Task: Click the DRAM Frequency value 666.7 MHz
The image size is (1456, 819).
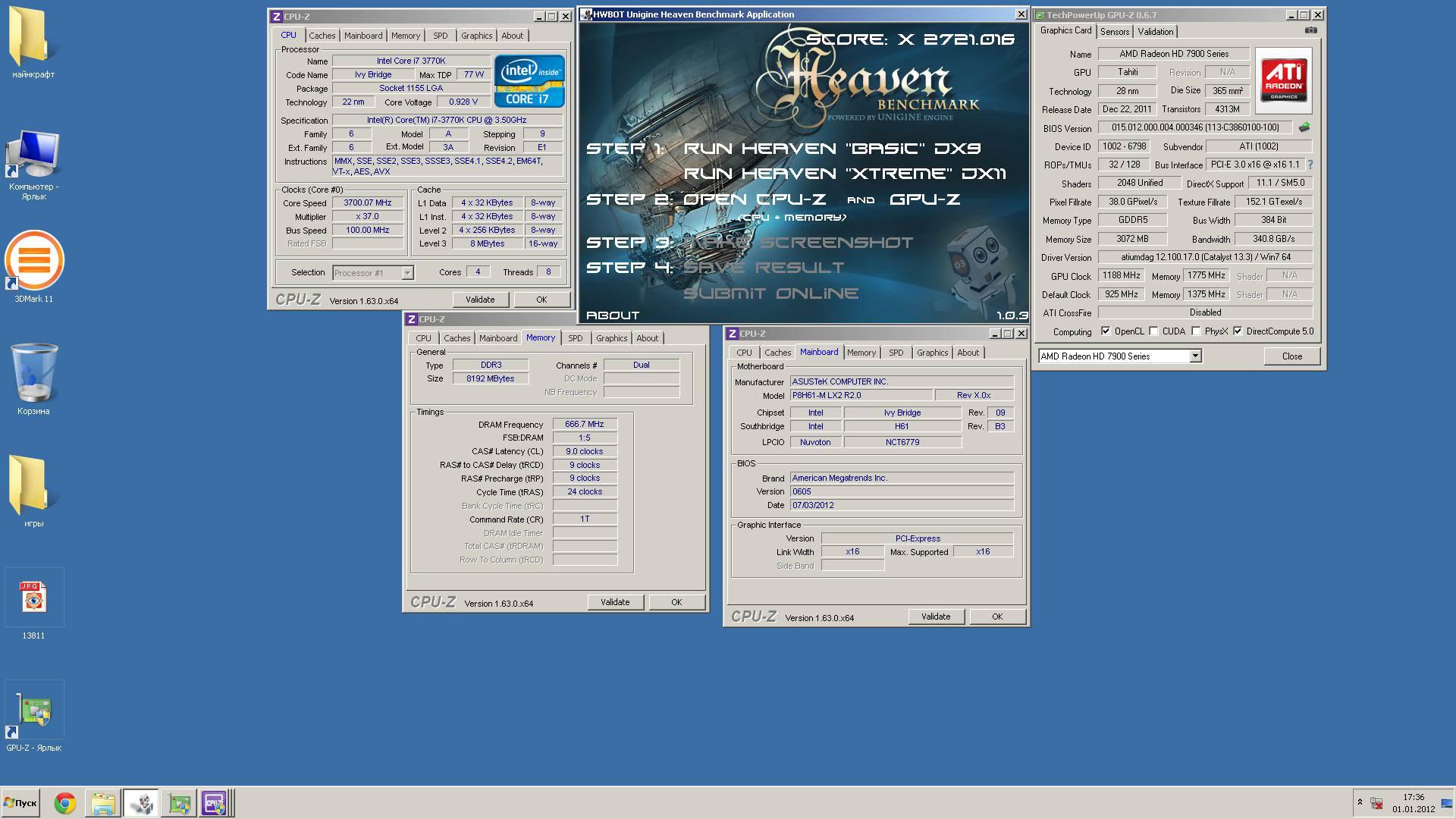Action: click(585, 425)
